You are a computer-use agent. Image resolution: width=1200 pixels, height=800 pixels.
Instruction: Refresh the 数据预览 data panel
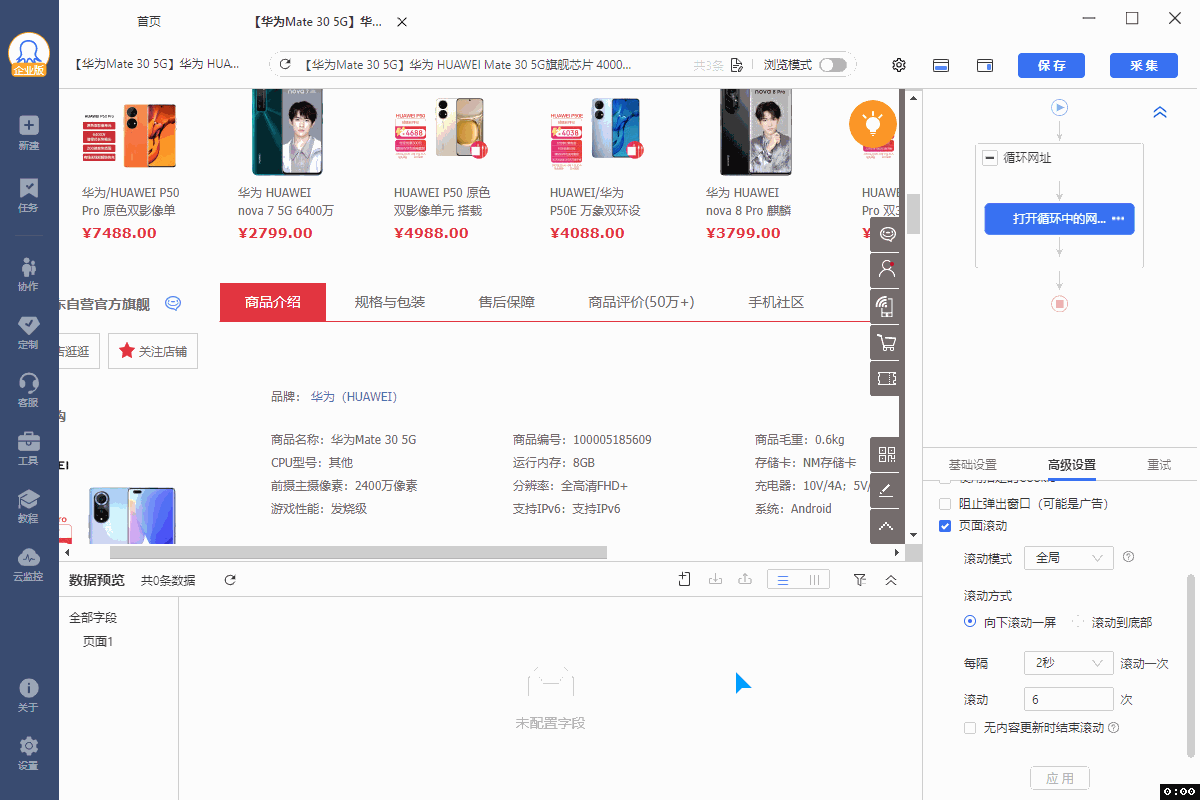pyautogui.click(x=230, y=580)
